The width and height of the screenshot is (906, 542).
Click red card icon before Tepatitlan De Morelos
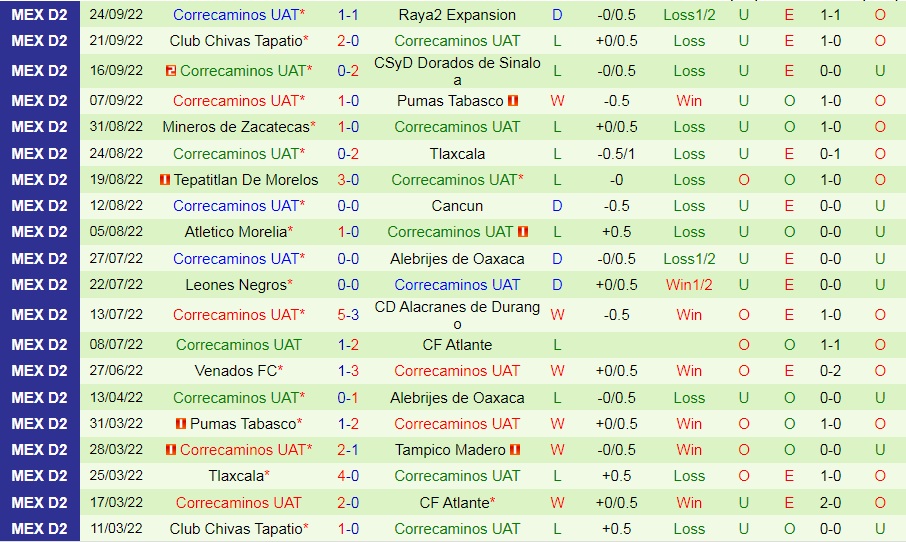[165, 180]
